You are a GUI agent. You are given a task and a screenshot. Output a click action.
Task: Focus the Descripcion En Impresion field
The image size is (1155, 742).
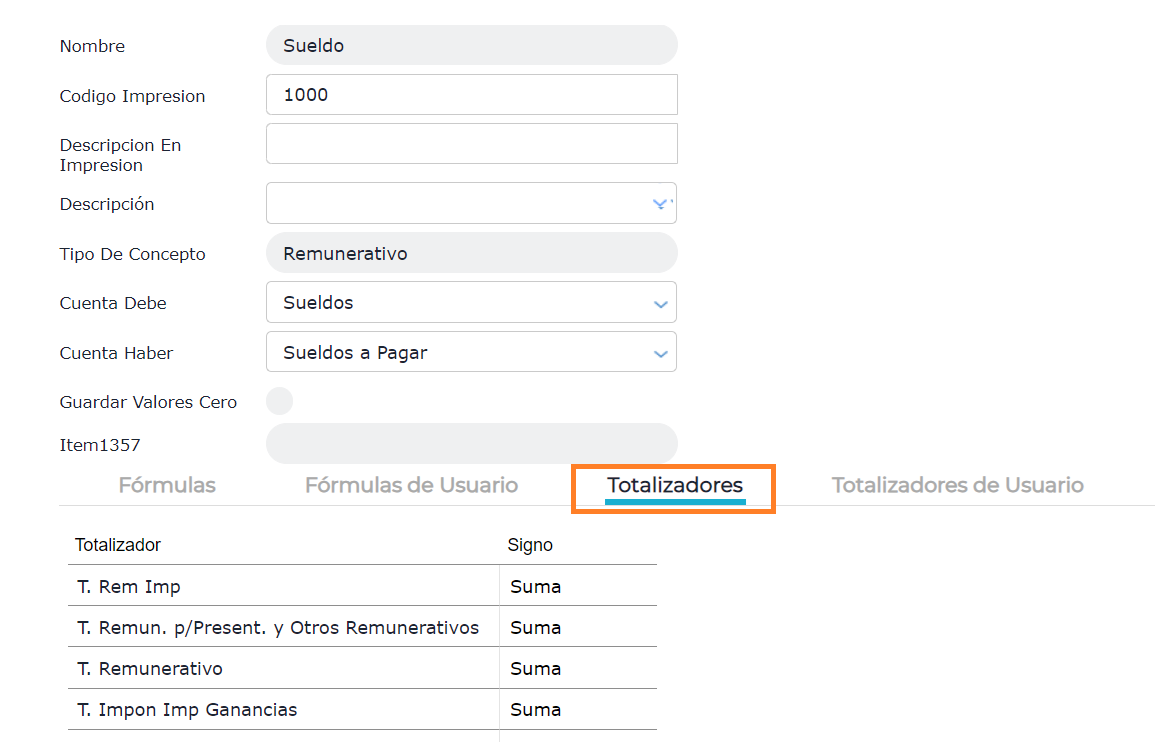(471, 143)
